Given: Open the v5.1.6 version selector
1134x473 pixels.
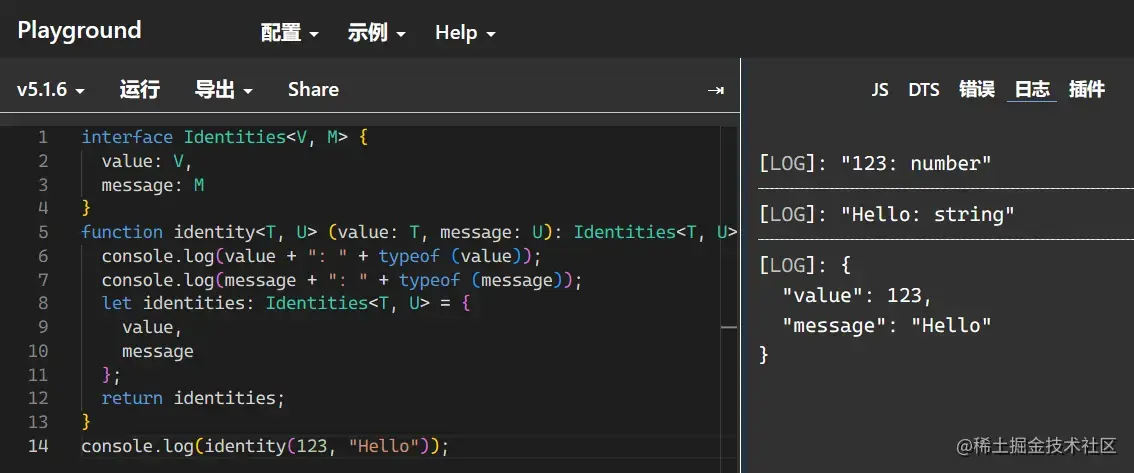Looking at the screenshot, I should (51, 90).
